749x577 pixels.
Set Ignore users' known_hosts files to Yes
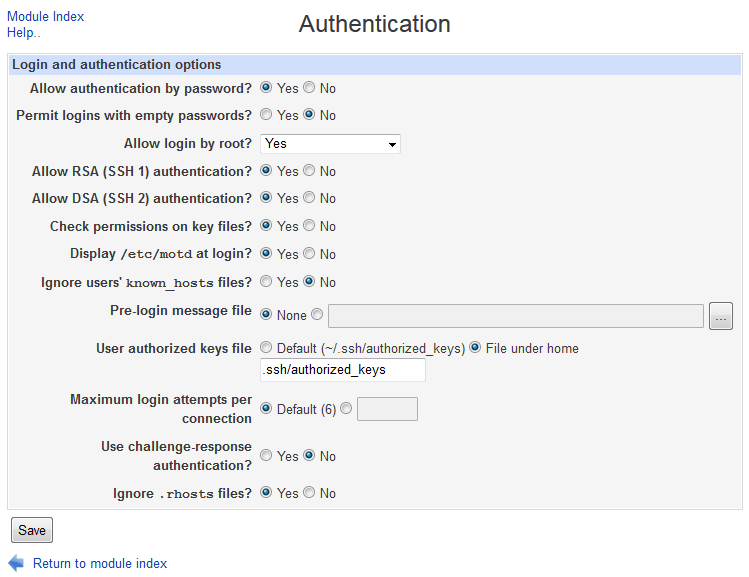(x=267, y=282)
